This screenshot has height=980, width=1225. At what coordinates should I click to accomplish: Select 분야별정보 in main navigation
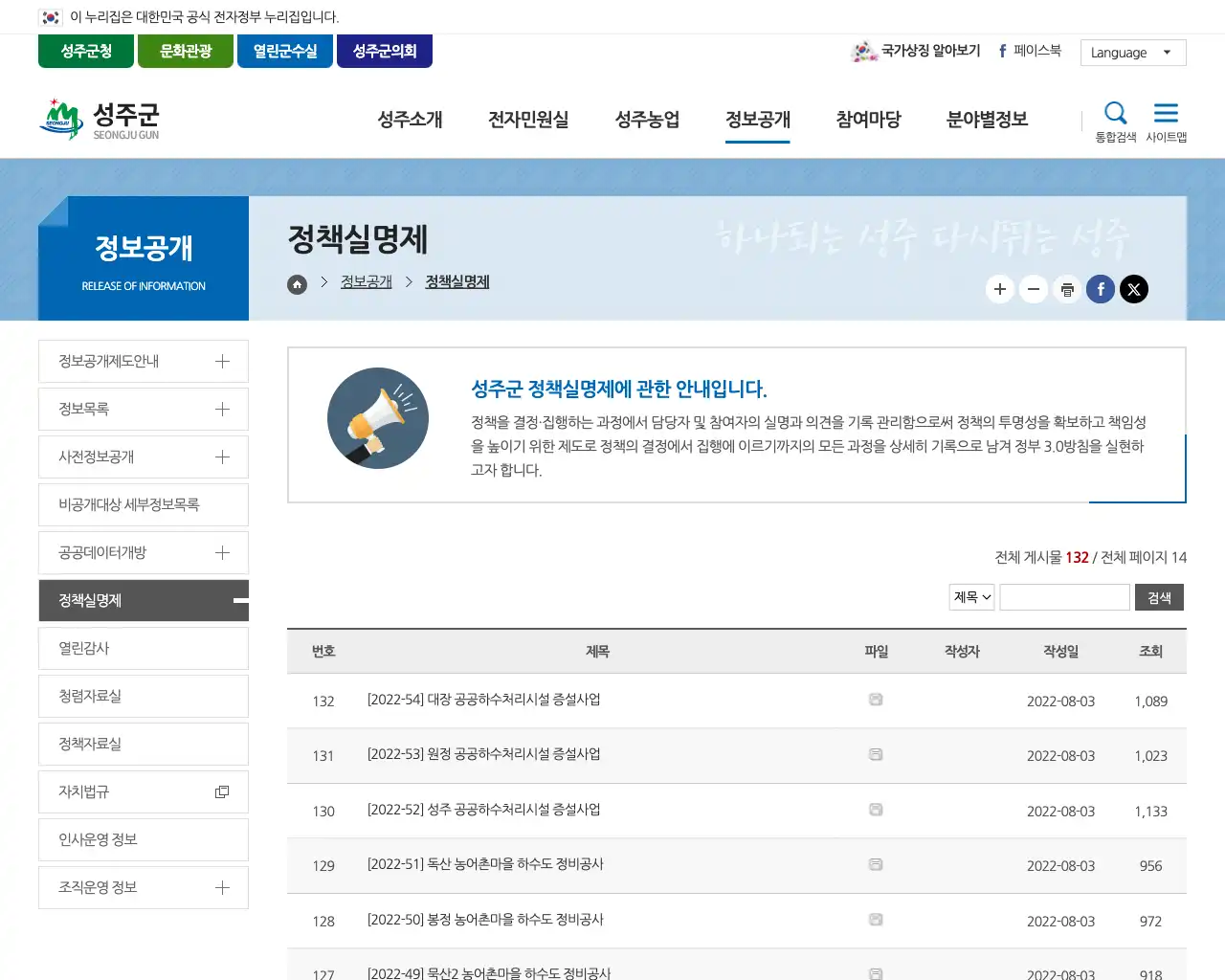[987, 120]
